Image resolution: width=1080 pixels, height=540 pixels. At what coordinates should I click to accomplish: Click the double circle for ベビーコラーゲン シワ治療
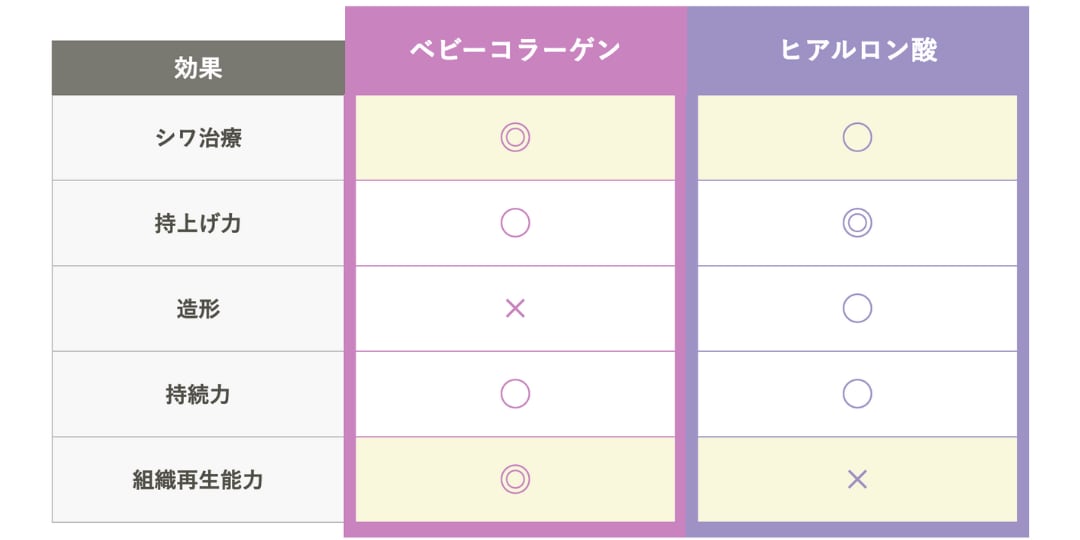point(515,137)
